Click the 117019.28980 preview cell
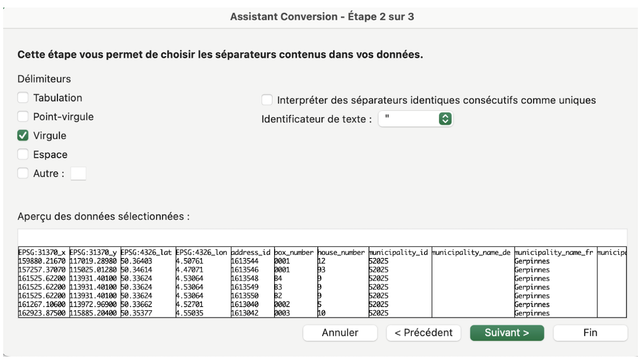This screenshot has width=640, height=361. pos(93,261)
